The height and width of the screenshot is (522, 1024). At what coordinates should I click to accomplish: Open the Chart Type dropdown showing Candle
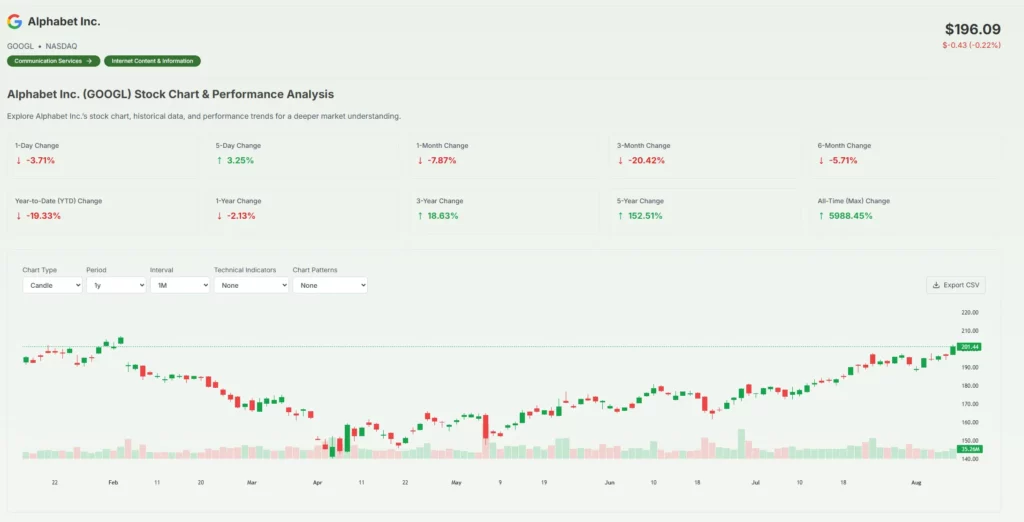(52, 285)
